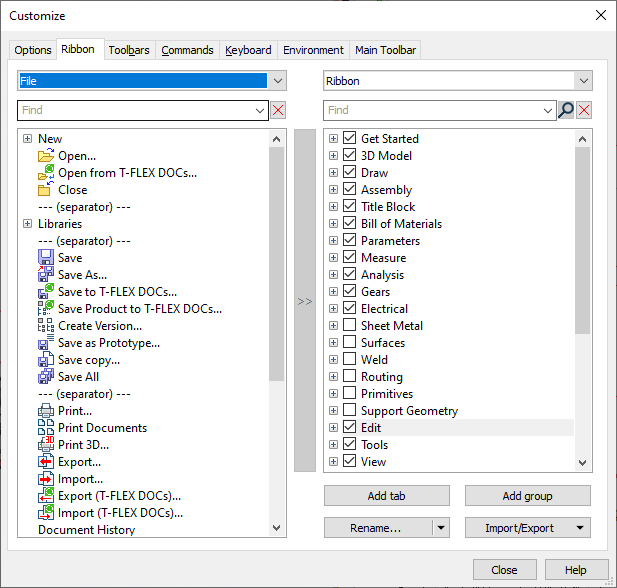Screen dimensions: 617x588
Task: Click the Save floppy disk icon
Action: (x=46, y=258)
